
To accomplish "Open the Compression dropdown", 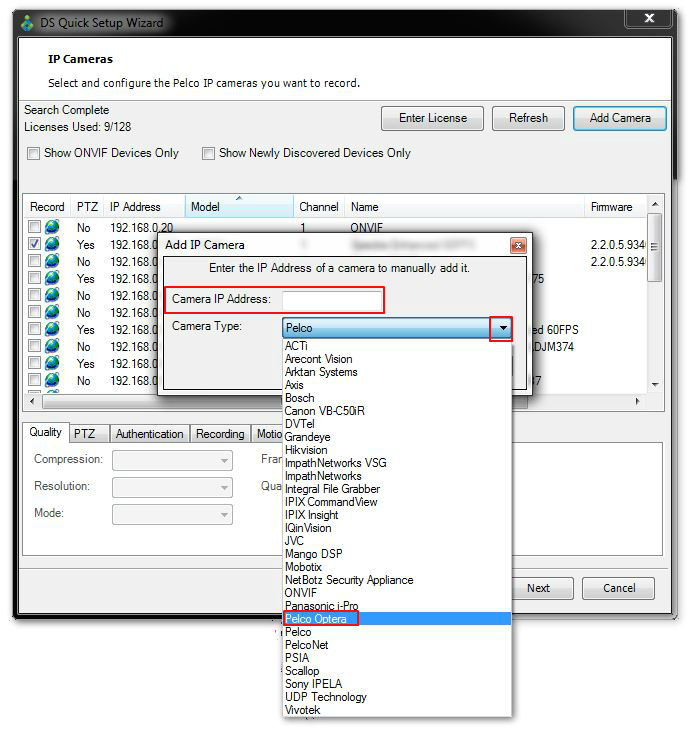I will click(x=172, y=461).
